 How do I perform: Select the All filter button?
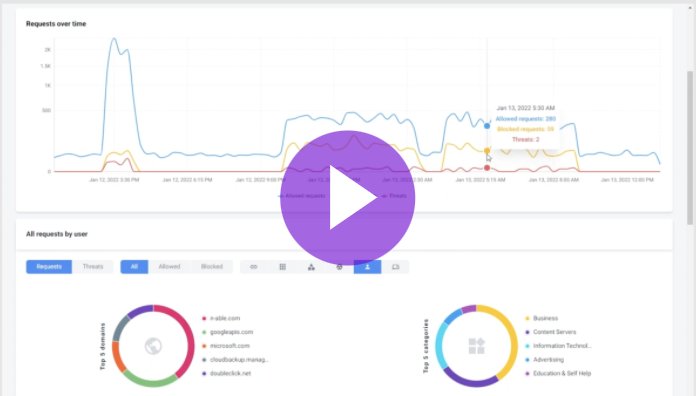pyautogui.click(x=134, y=266)
